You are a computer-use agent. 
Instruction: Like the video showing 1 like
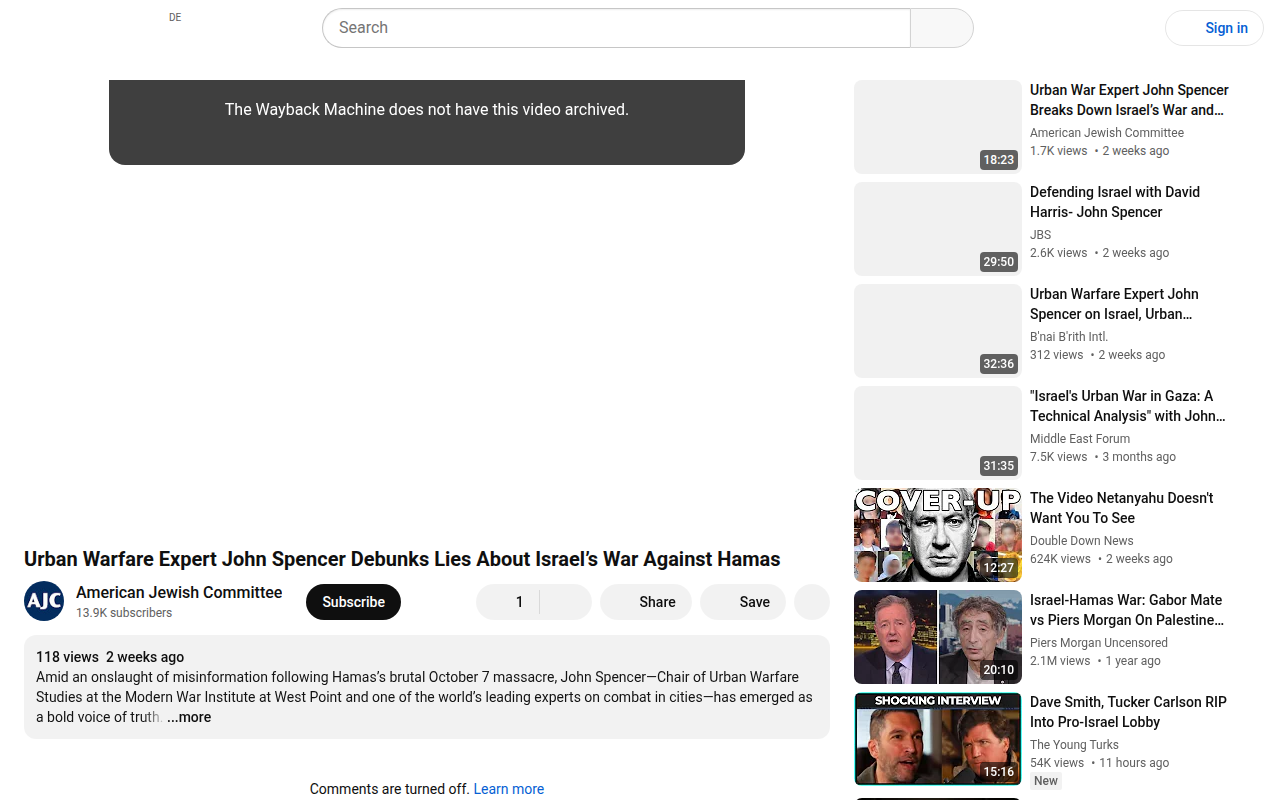[x=508, y=602]
